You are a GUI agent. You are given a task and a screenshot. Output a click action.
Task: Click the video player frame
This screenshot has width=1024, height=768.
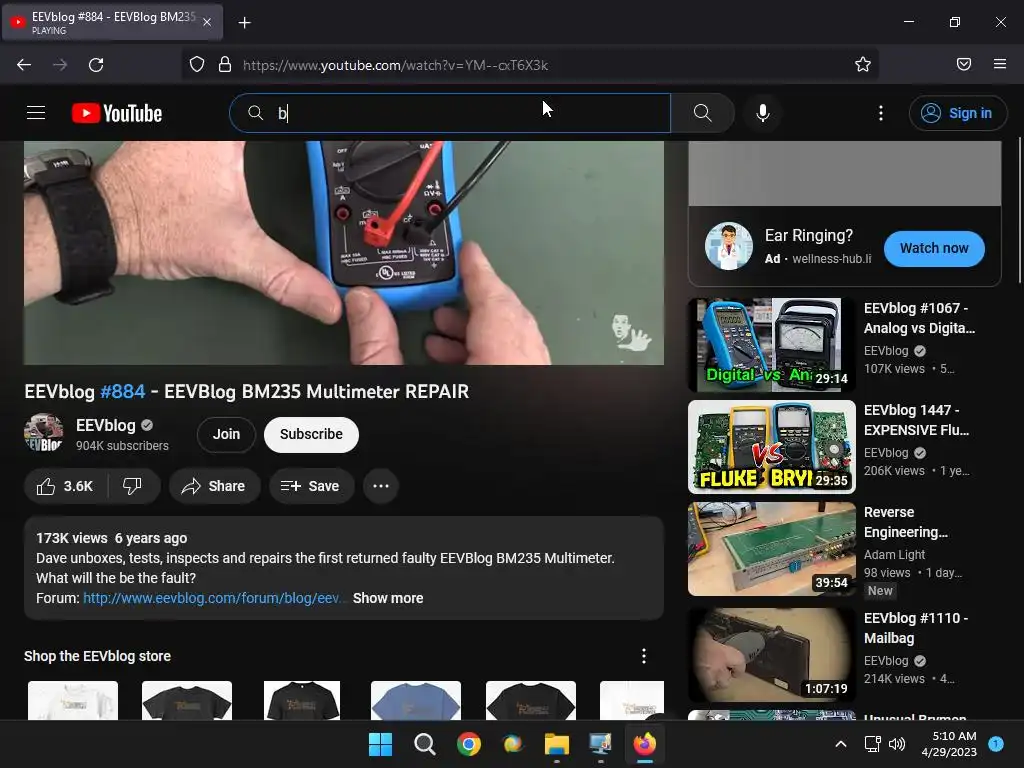click(344, 253)
